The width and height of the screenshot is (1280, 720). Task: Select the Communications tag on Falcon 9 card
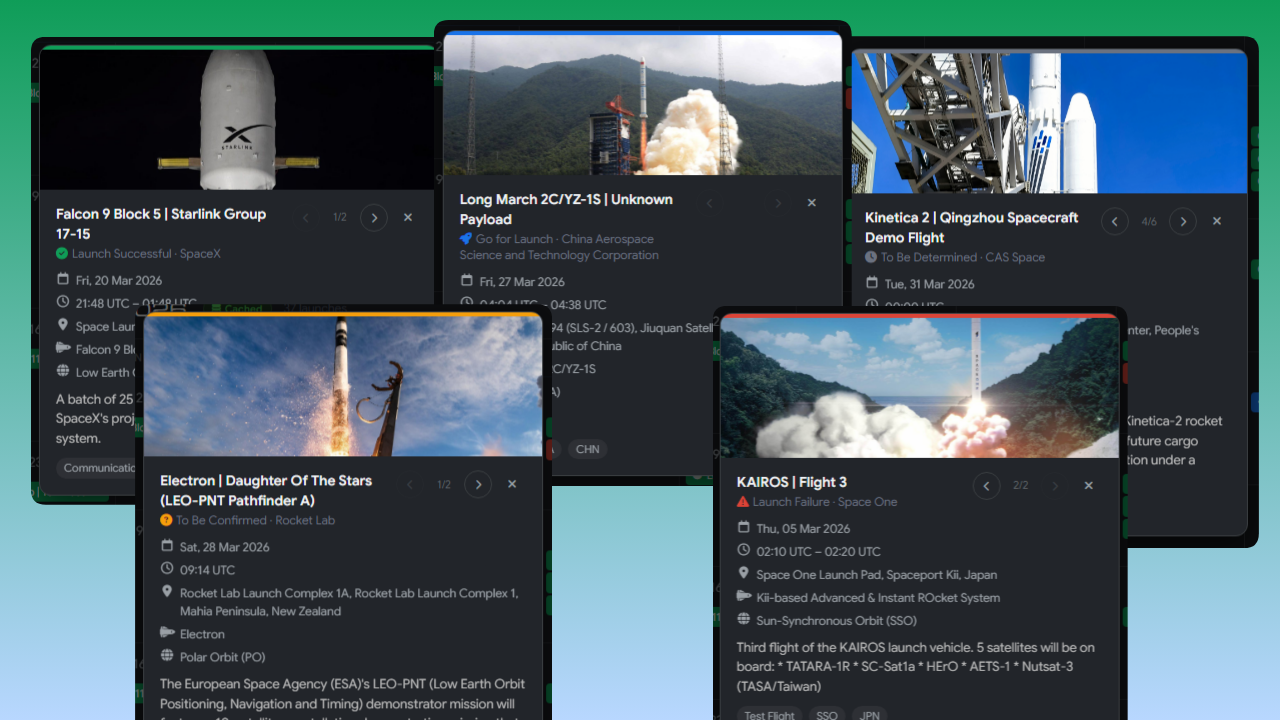click(97, 468)
